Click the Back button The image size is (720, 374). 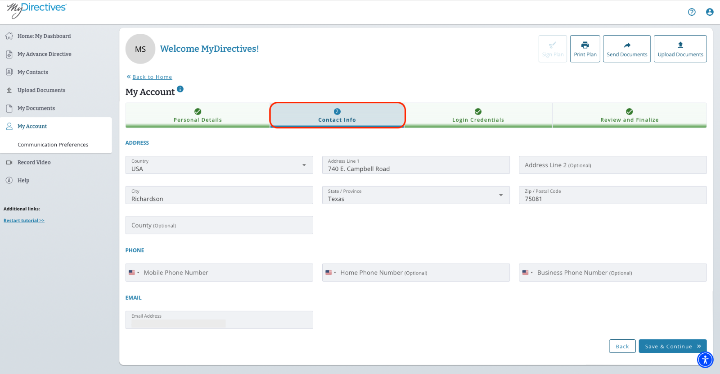[622, 346]
